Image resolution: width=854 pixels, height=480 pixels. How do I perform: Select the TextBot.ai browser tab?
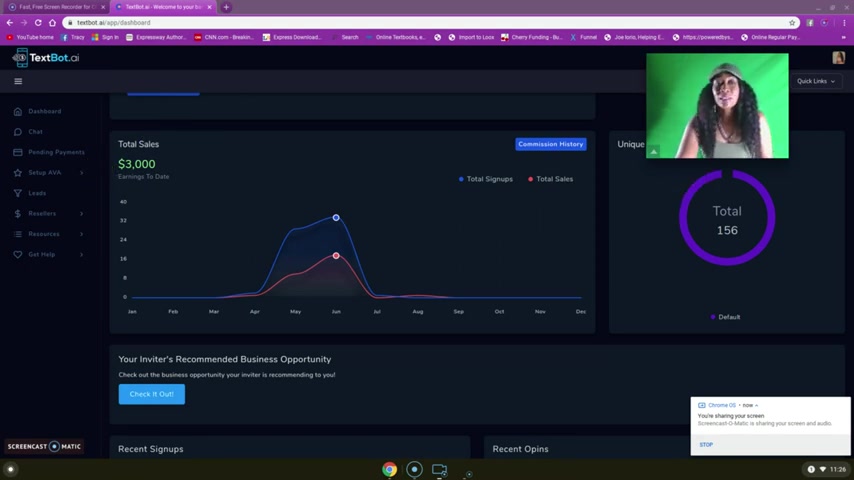pos(162,7)
